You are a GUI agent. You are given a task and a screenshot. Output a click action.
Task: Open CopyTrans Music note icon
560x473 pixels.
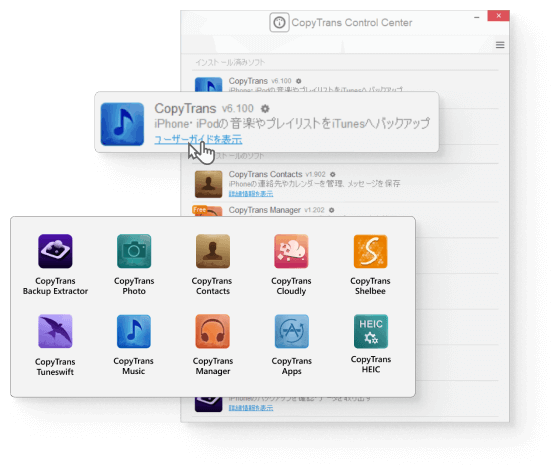(x=134, y=331)
